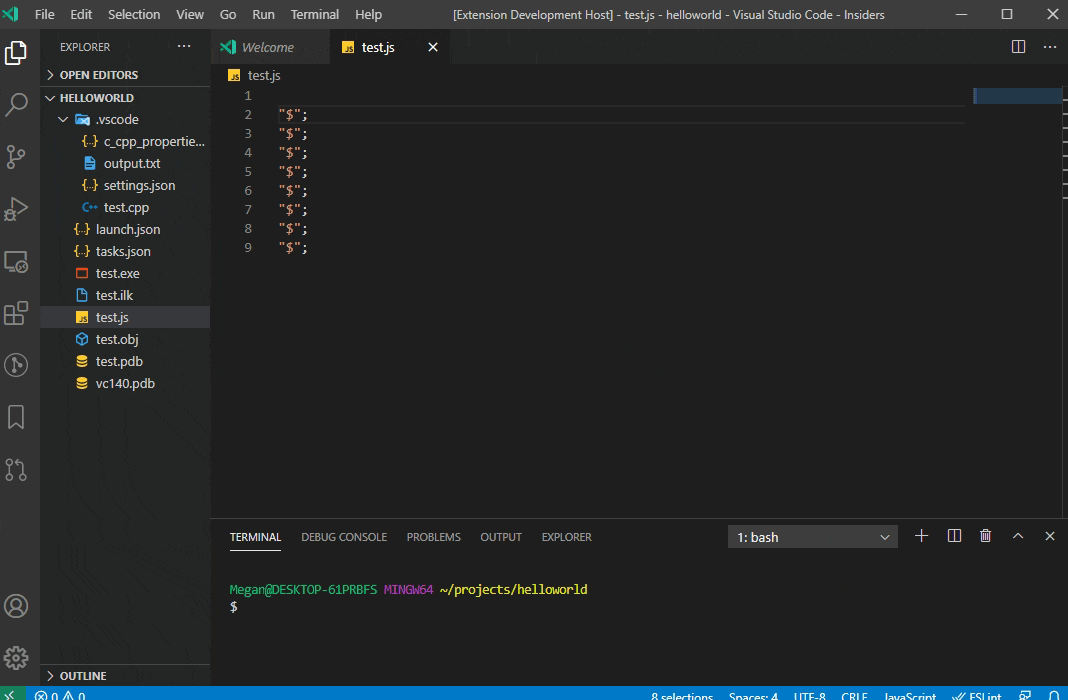Split the terminal using the split icon

point(953,536)
